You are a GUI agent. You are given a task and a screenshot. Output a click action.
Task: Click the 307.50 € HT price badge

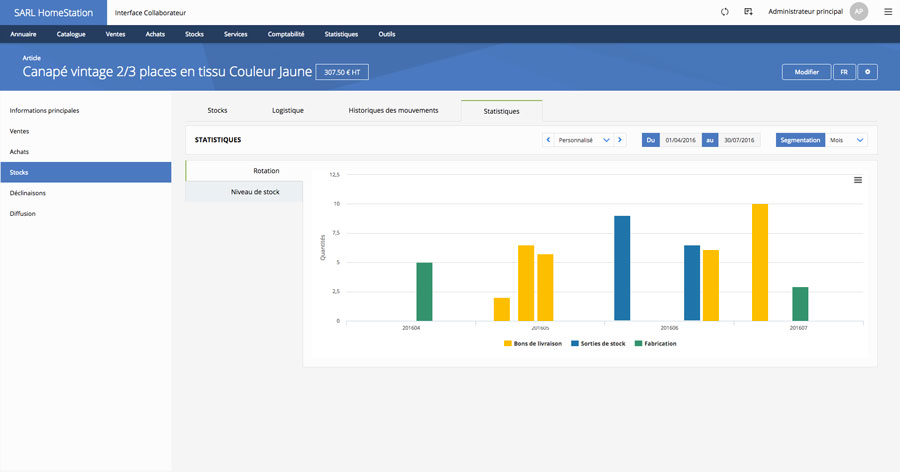coord(342,72)
